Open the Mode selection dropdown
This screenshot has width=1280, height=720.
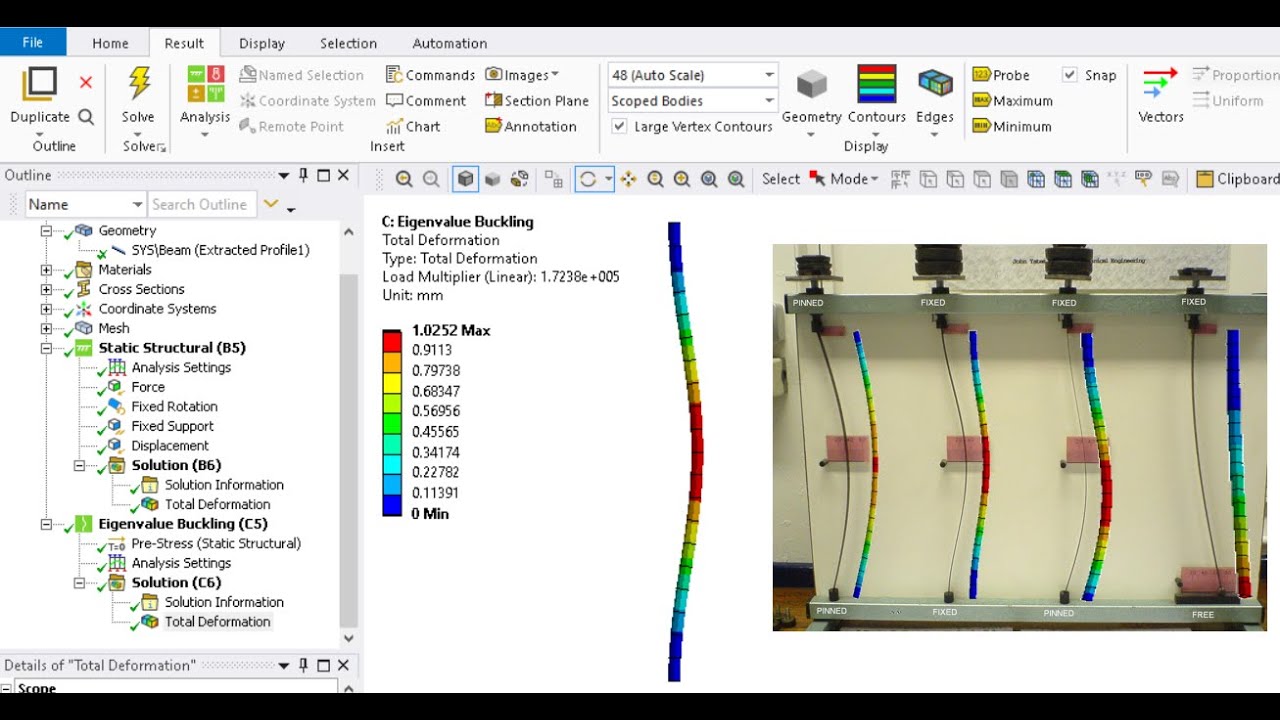(x=855, y=179)
